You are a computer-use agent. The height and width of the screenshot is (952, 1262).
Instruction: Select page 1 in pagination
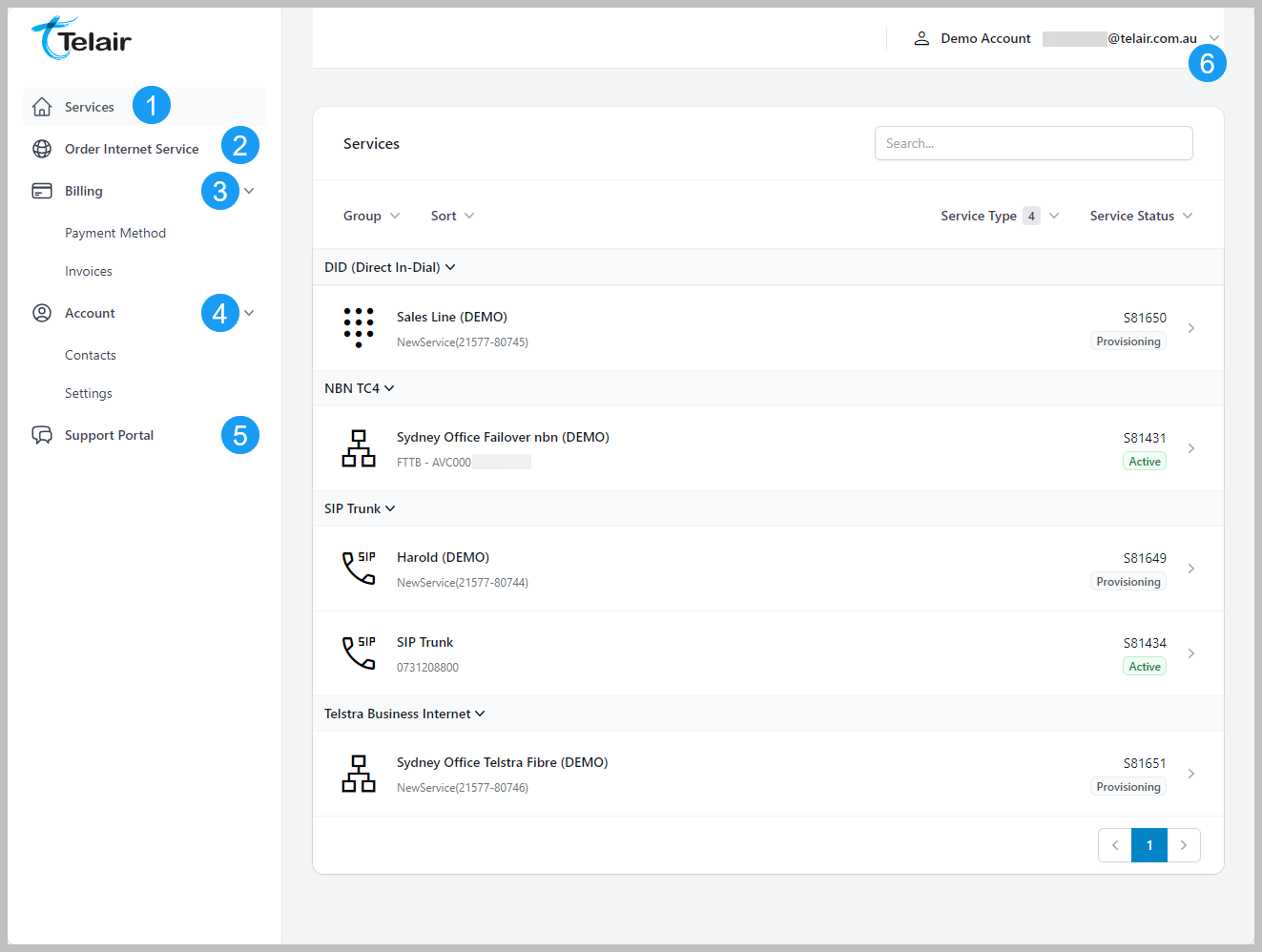(x=1149, y=845)
